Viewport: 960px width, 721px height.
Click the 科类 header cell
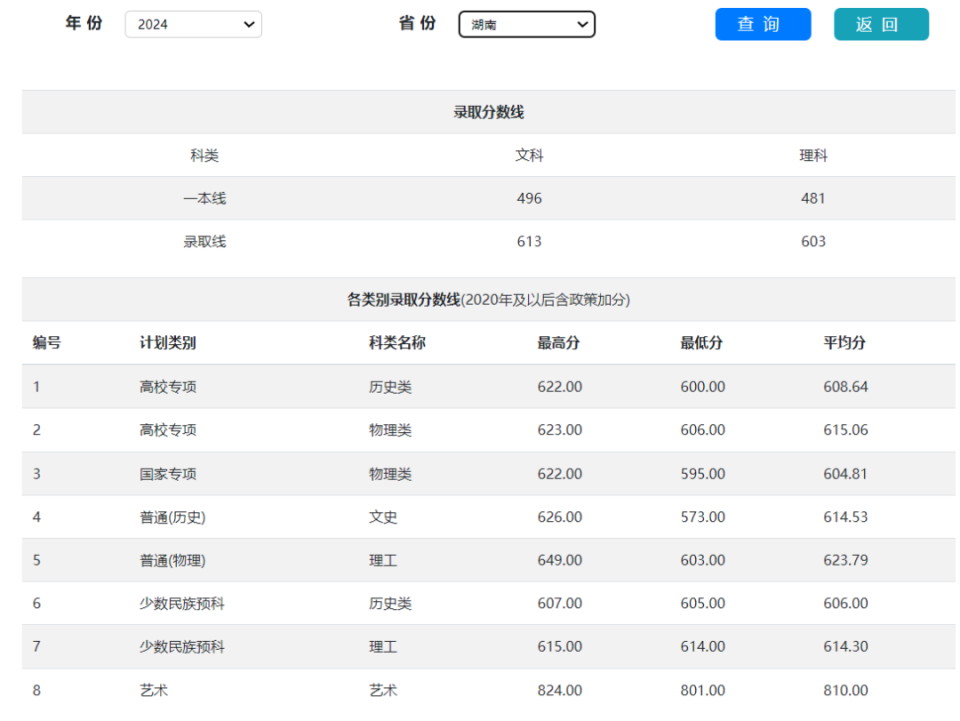tap(204, 155)
